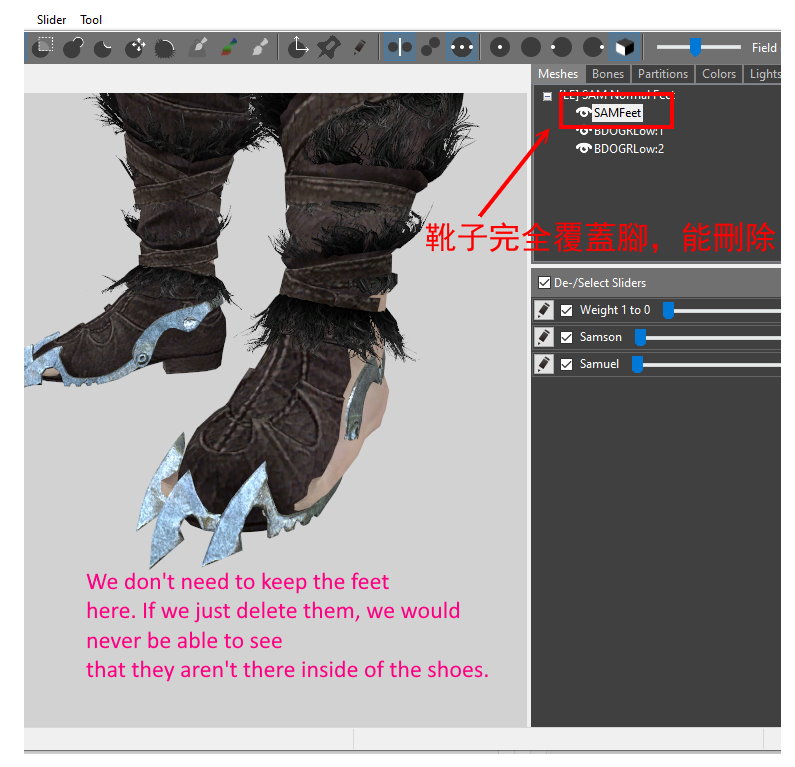Screen dimensions: 795x767
Task: Open the Slider menu
Action: 51,20
